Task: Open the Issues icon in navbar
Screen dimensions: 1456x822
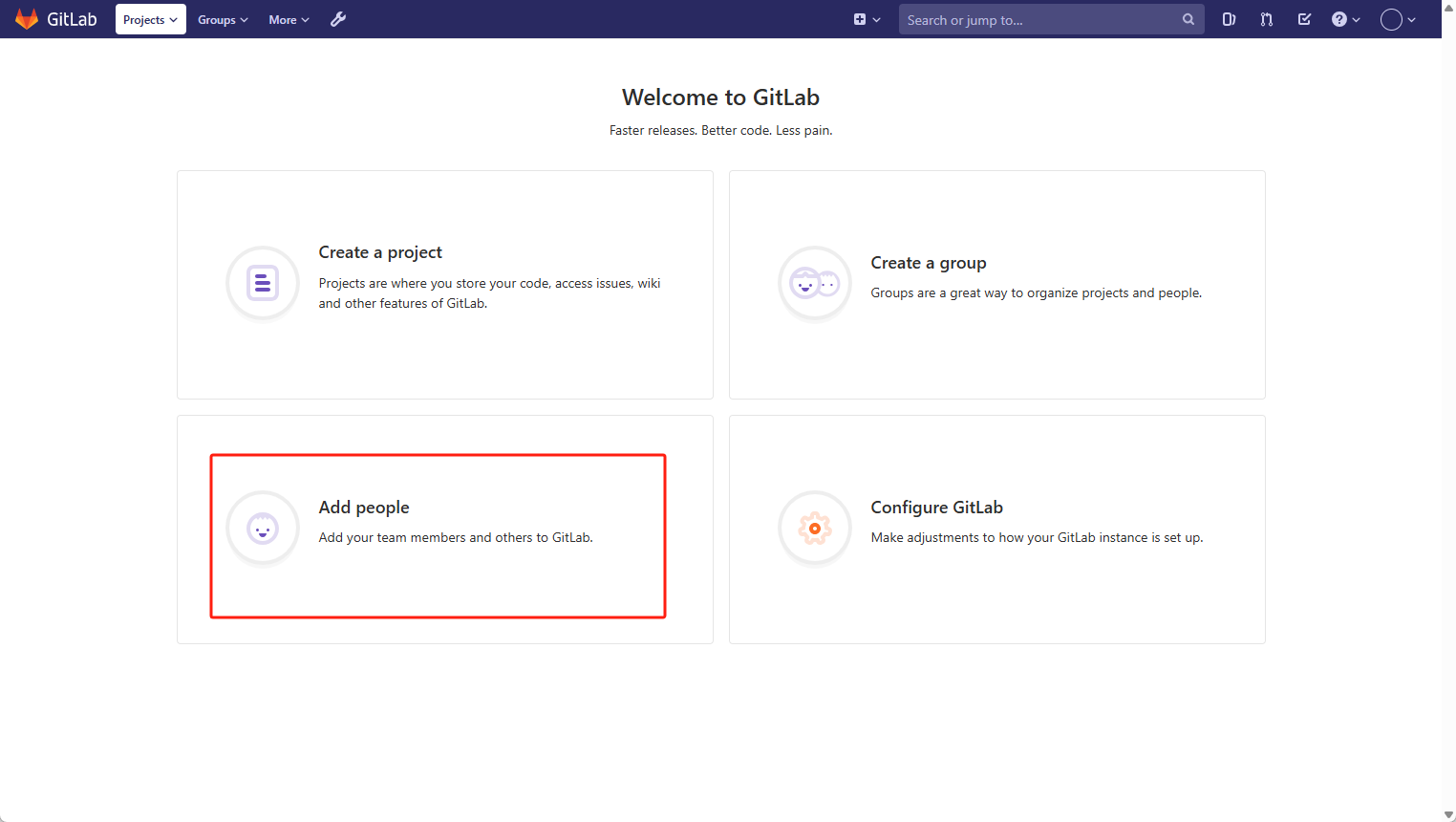Action: tap(1230, 19)
